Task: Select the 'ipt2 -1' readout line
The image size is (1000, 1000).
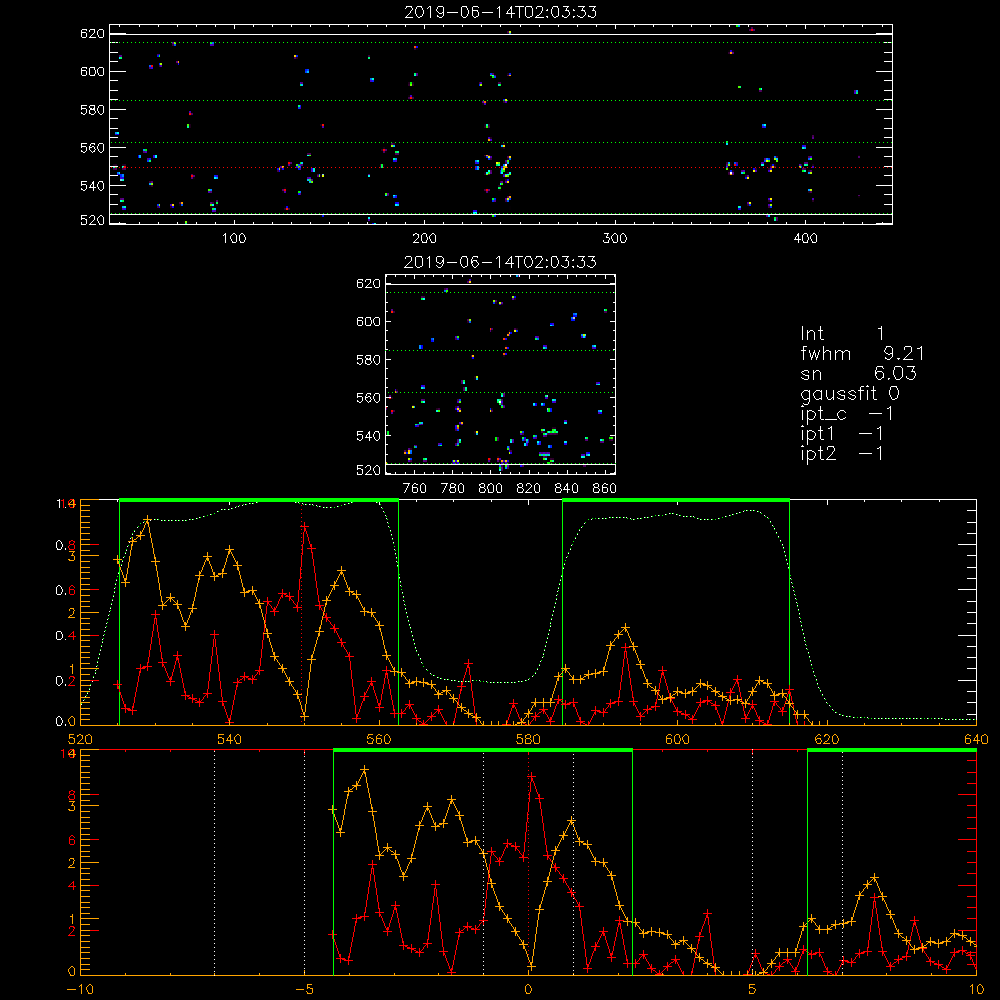Action: tap(842, 454)
